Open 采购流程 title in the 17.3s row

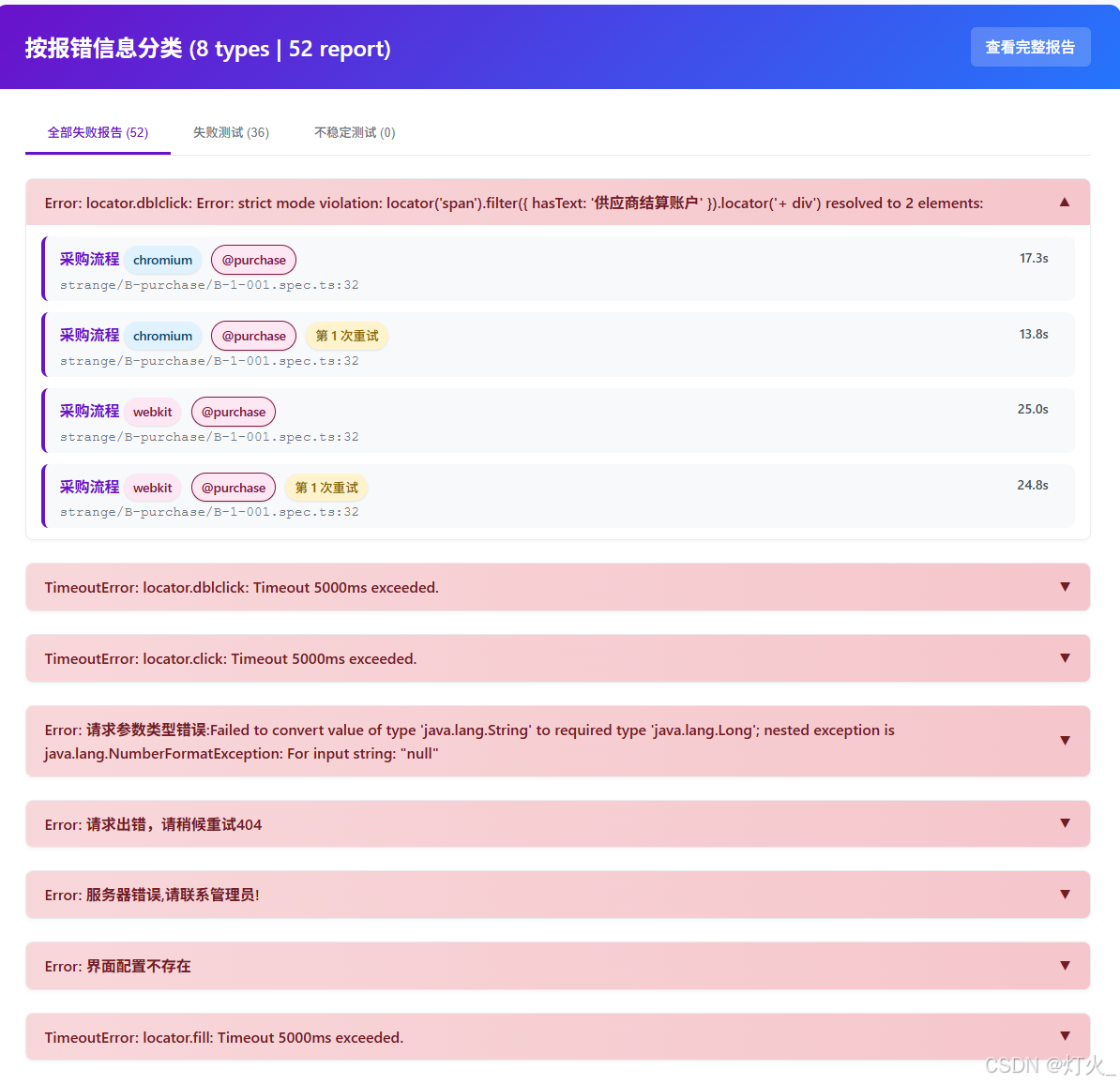(89, 259)
